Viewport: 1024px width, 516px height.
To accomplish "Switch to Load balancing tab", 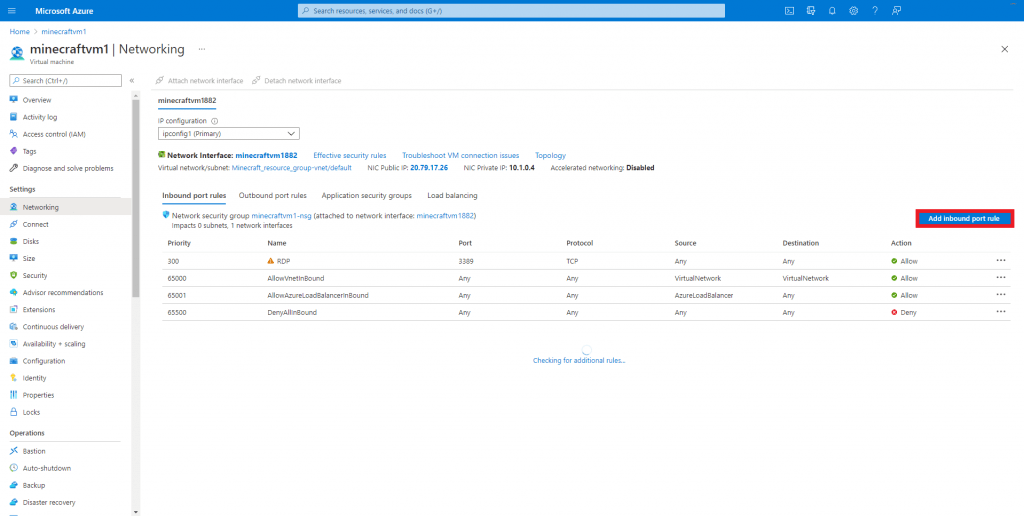I will click(452, 195).
